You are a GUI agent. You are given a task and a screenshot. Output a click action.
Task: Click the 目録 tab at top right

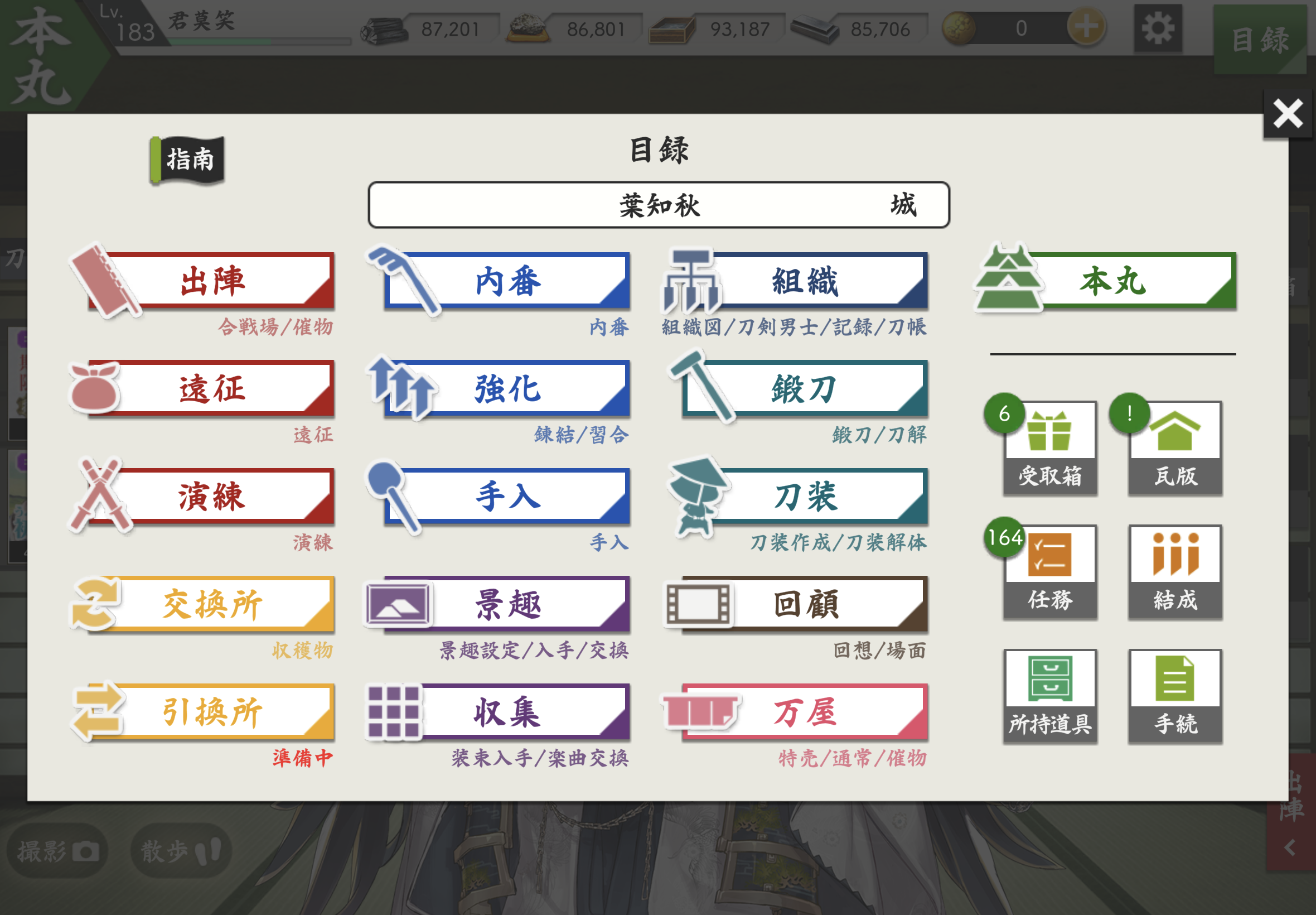(1260, 40)
